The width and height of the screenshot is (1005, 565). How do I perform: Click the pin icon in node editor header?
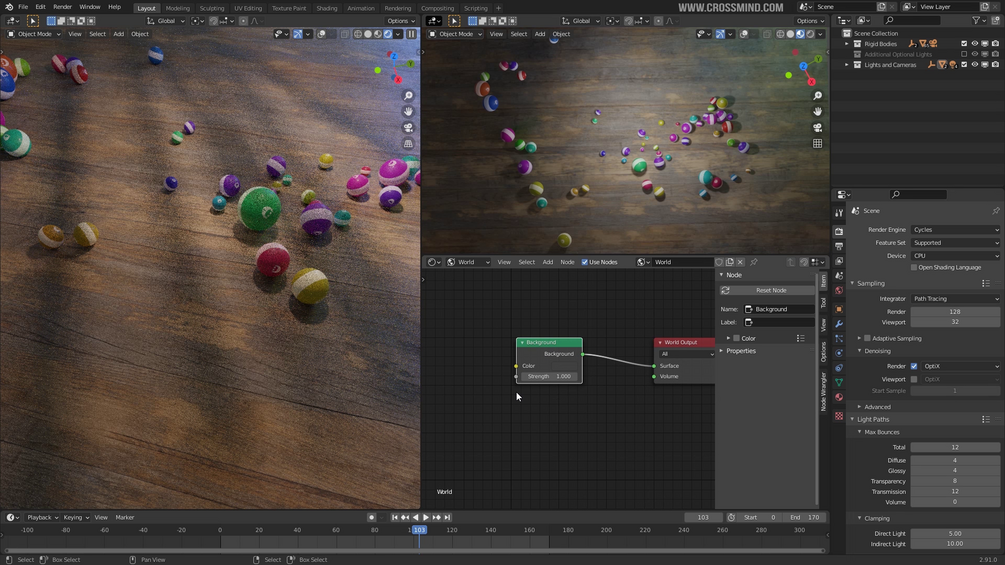tap(754, 262)
